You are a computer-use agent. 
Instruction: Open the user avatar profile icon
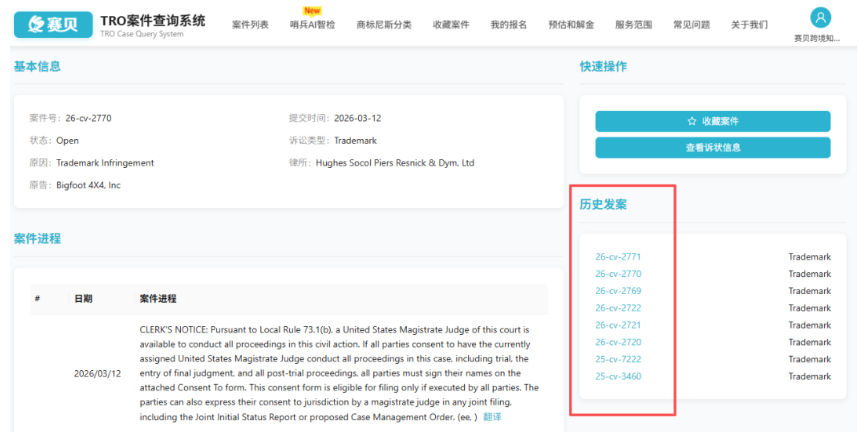[x=820, y=17]
